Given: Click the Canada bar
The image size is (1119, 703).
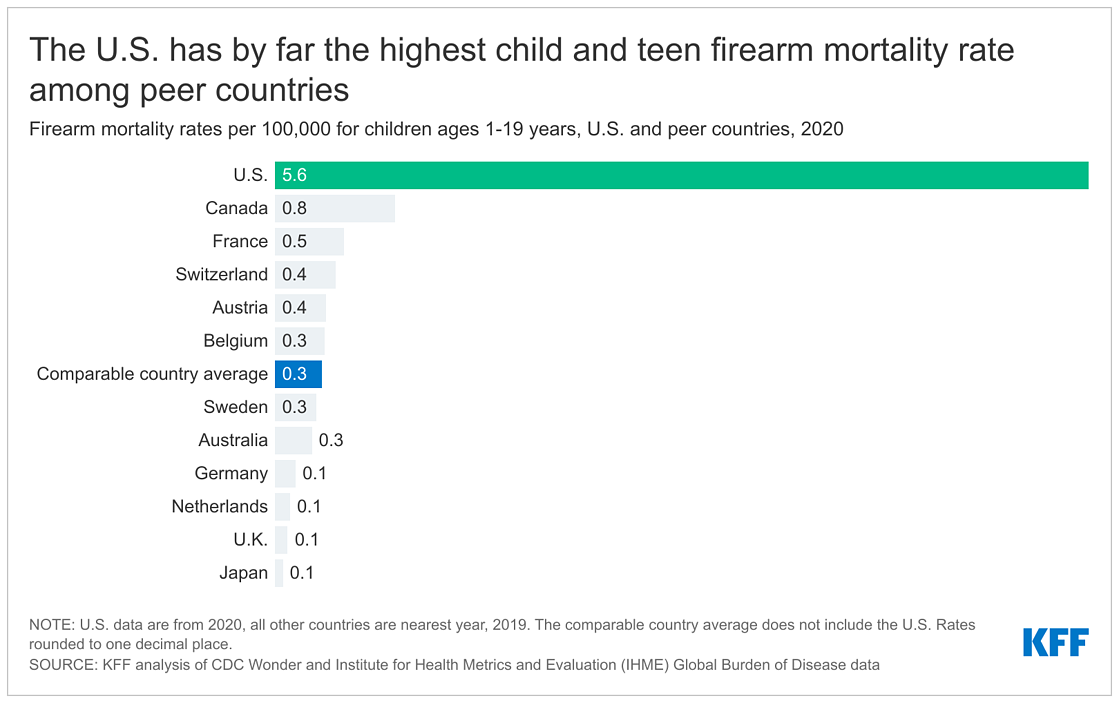Looking at the screenshot, I should [x=335, y=208].
